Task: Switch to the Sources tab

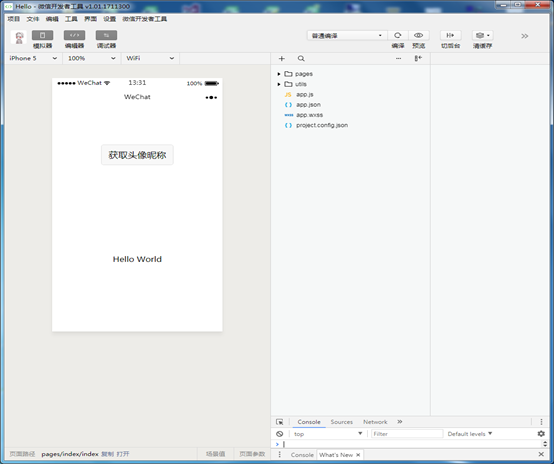Action: (x=342, y=422)
